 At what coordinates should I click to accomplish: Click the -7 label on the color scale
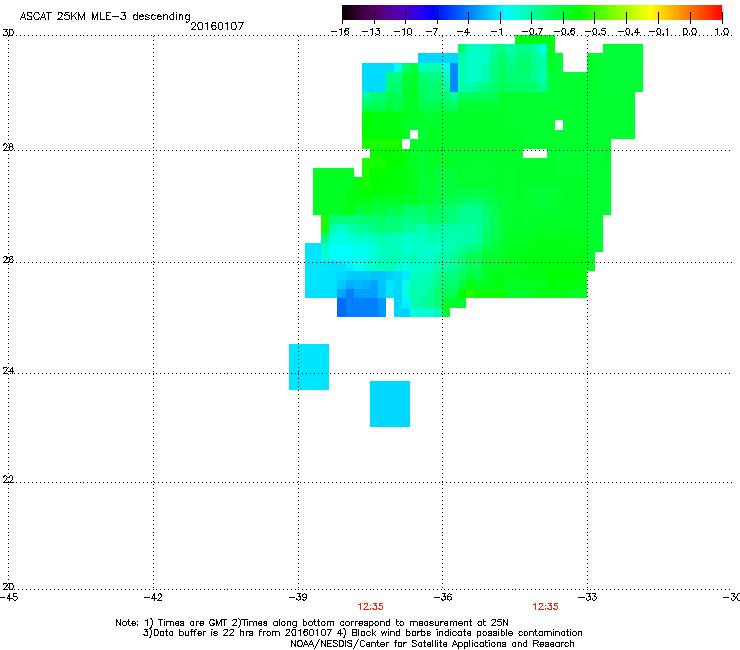pyautogui.click(x=433, y=32)
